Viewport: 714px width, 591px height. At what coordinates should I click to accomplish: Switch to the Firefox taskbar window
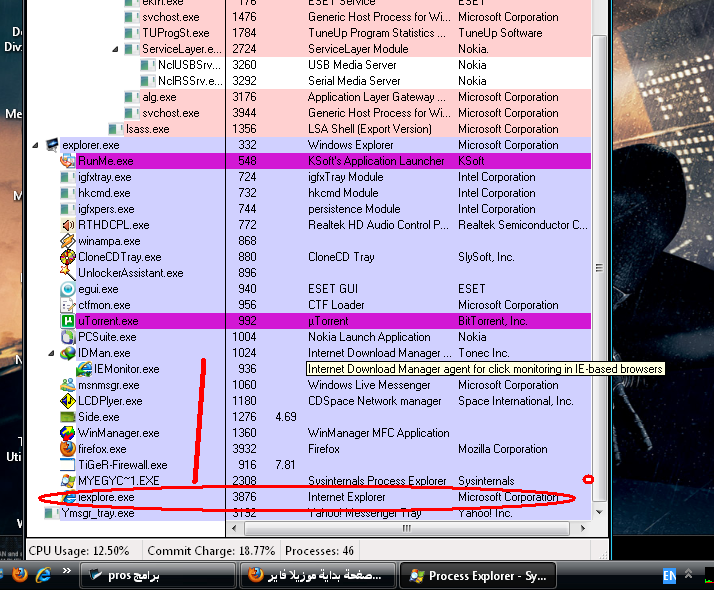317,576
